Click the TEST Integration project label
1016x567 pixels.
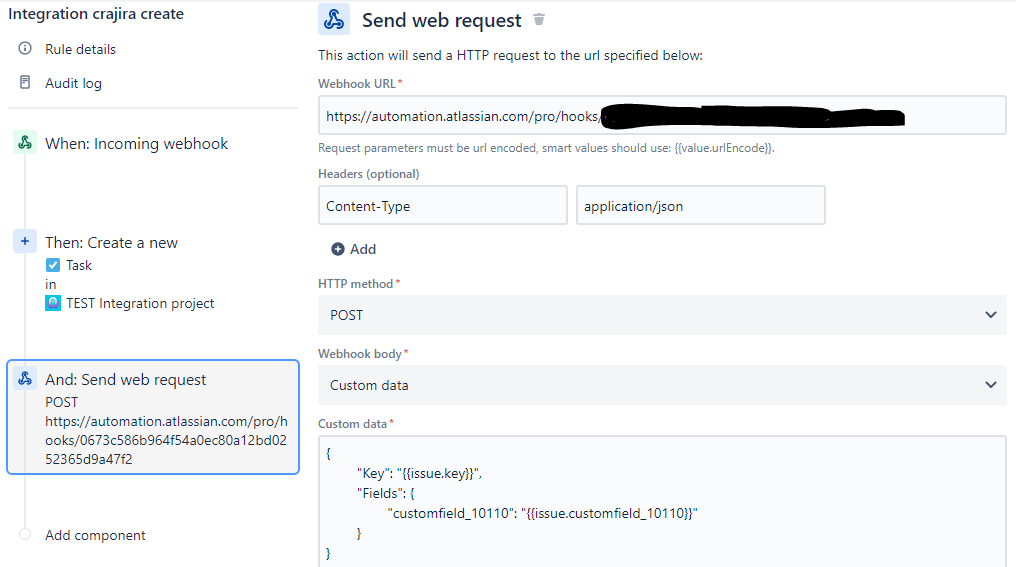point(140,303)
